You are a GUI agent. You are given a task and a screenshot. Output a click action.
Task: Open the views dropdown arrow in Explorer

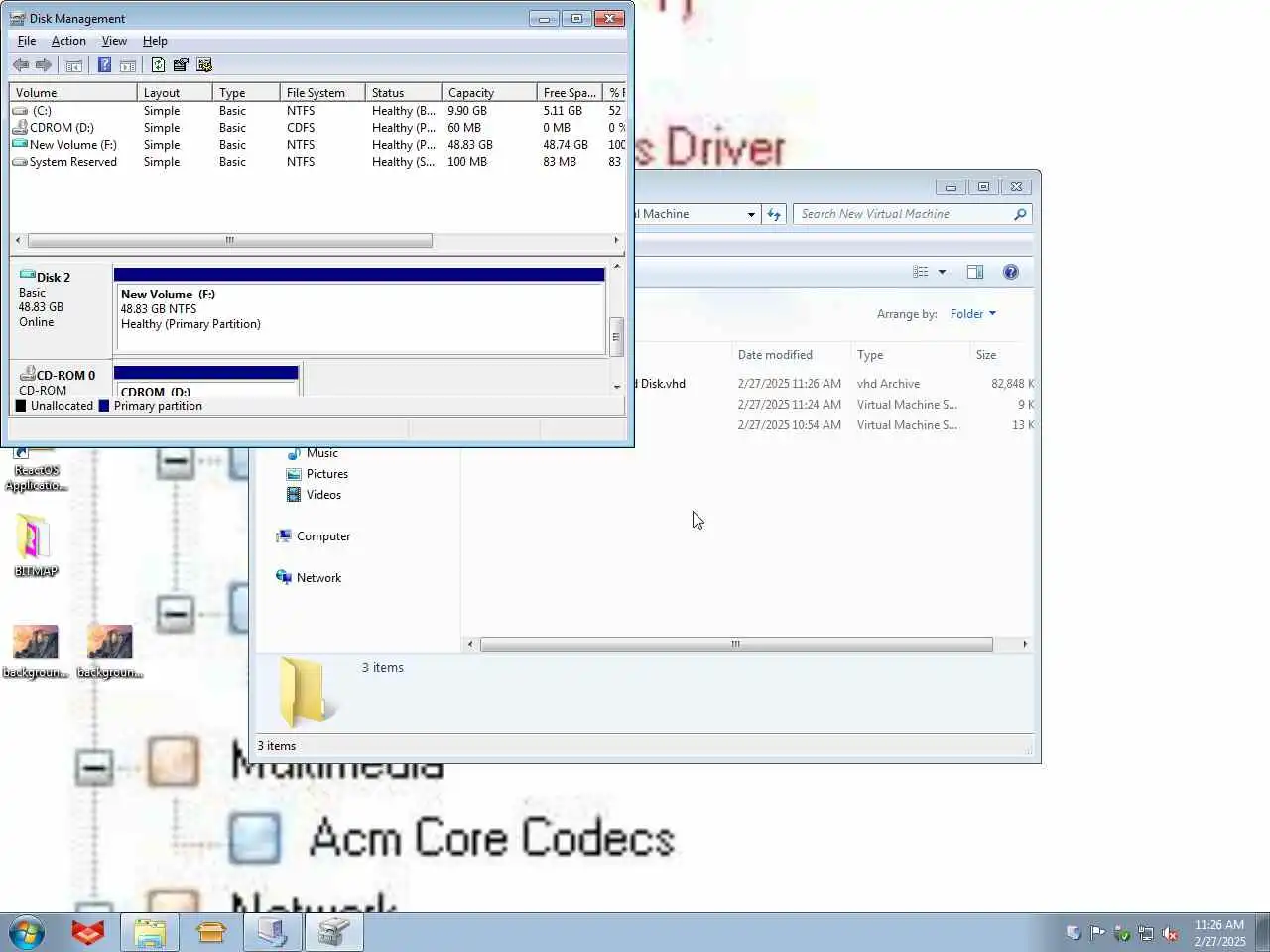(x=942, y=272)
